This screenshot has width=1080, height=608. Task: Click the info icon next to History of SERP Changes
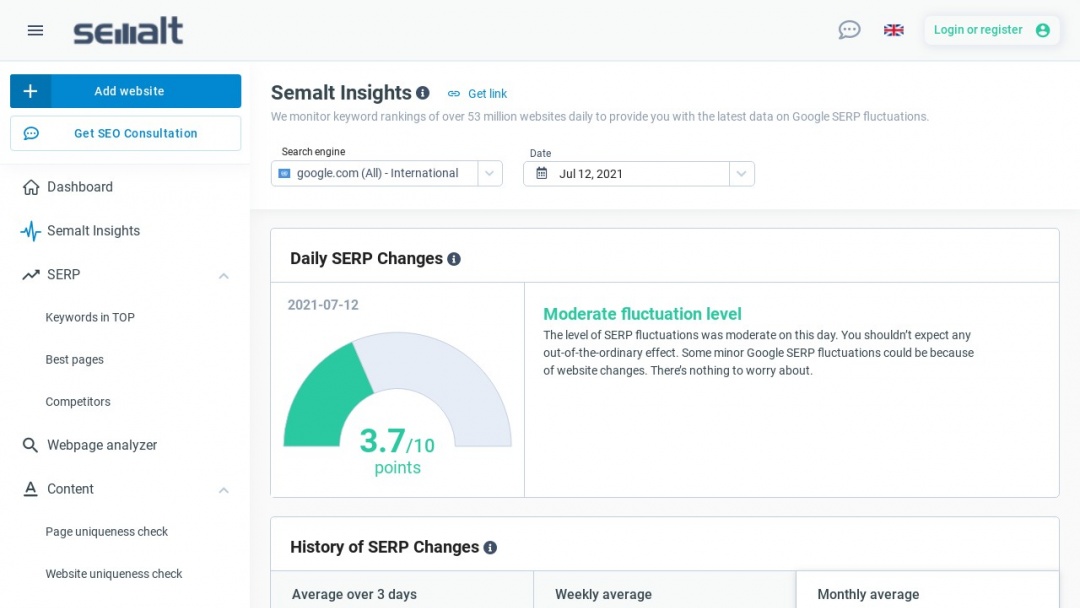pos(490,548)
